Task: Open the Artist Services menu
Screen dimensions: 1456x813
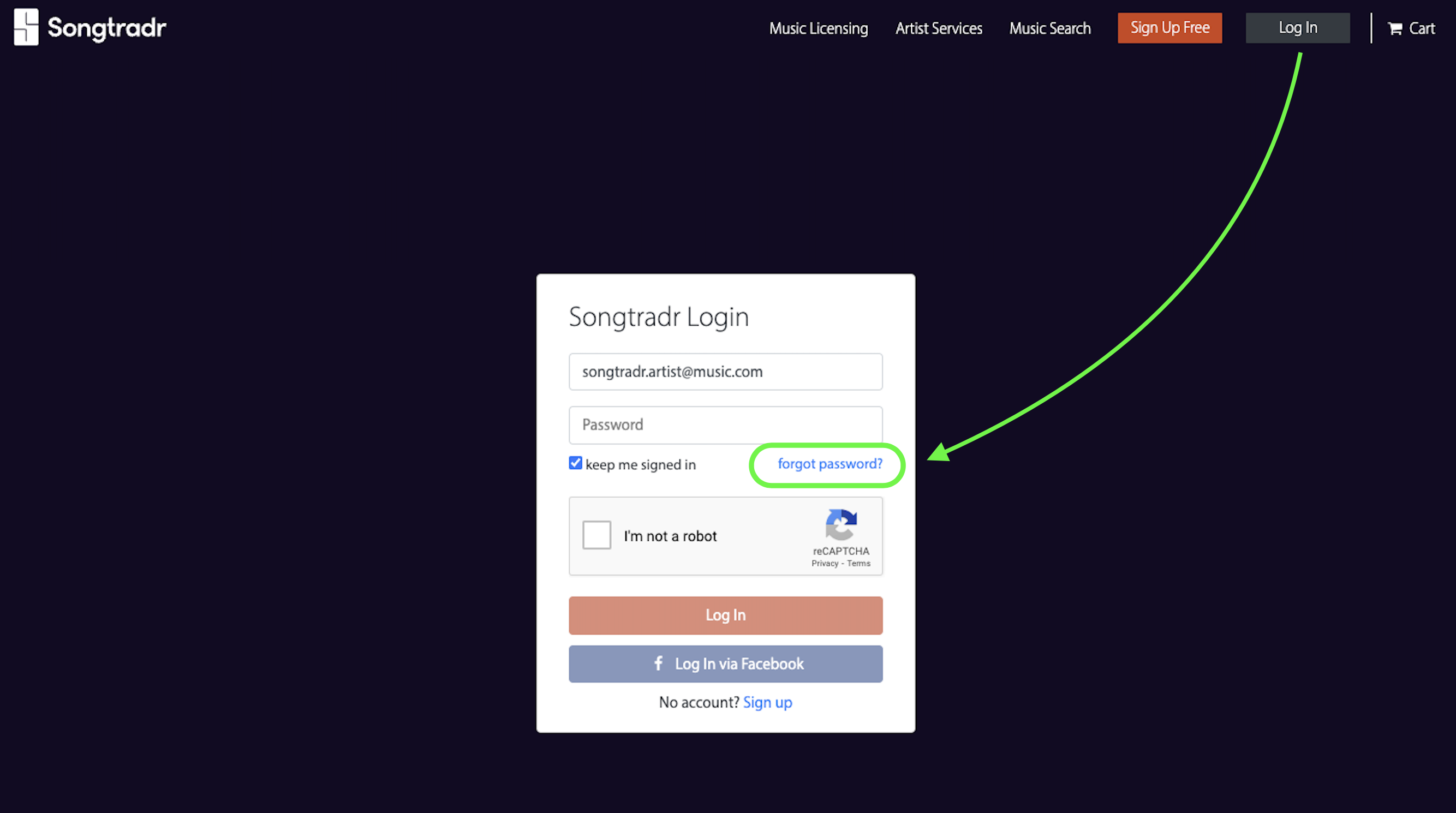Action: [939, 28]
